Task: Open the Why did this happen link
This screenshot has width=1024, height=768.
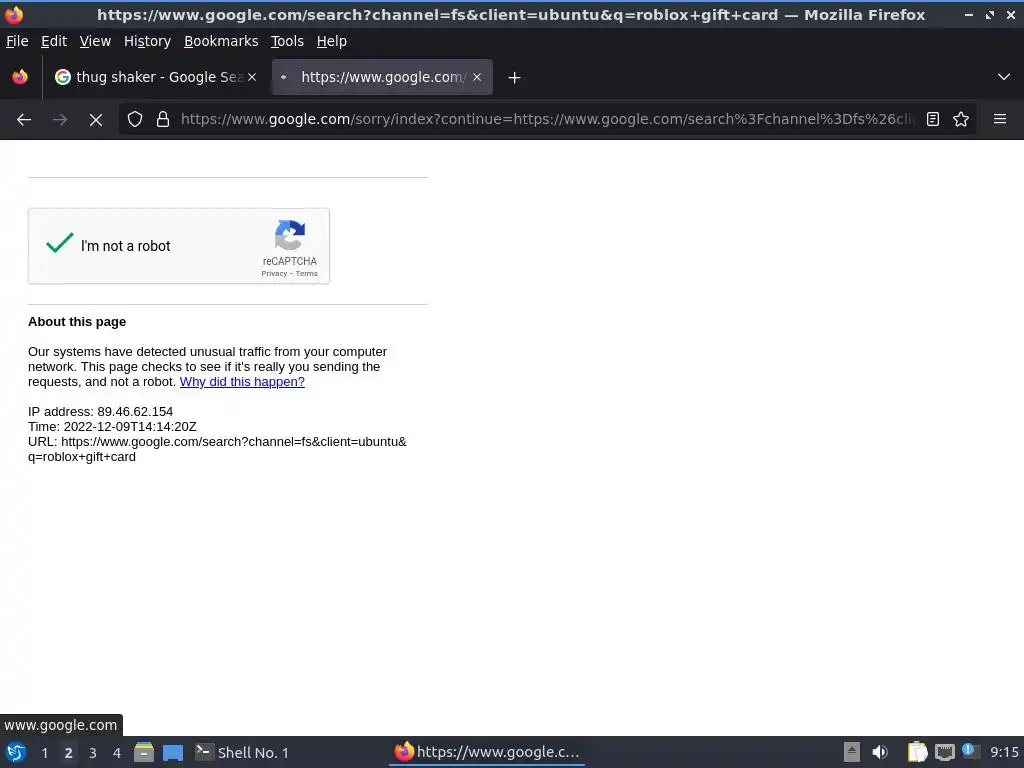Action: pos(242,381)
